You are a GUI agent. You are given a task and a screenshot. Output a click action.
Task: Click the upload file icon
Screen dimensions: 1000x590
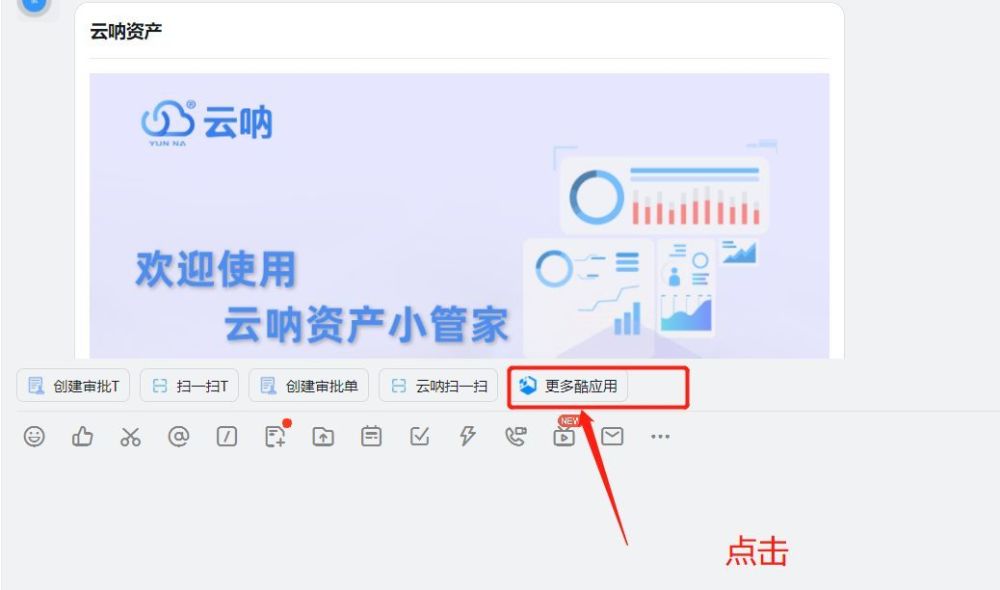coord(323,437)
